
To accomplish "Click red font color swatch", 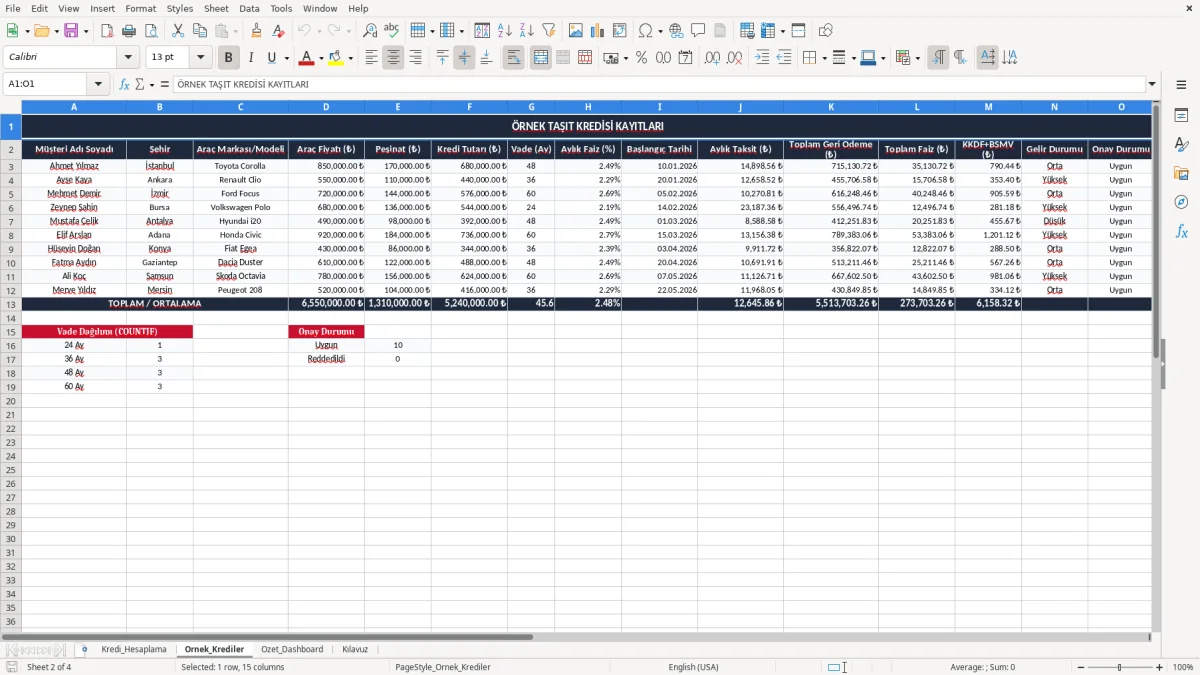I will pyautogui.click(x=307, y=58).
